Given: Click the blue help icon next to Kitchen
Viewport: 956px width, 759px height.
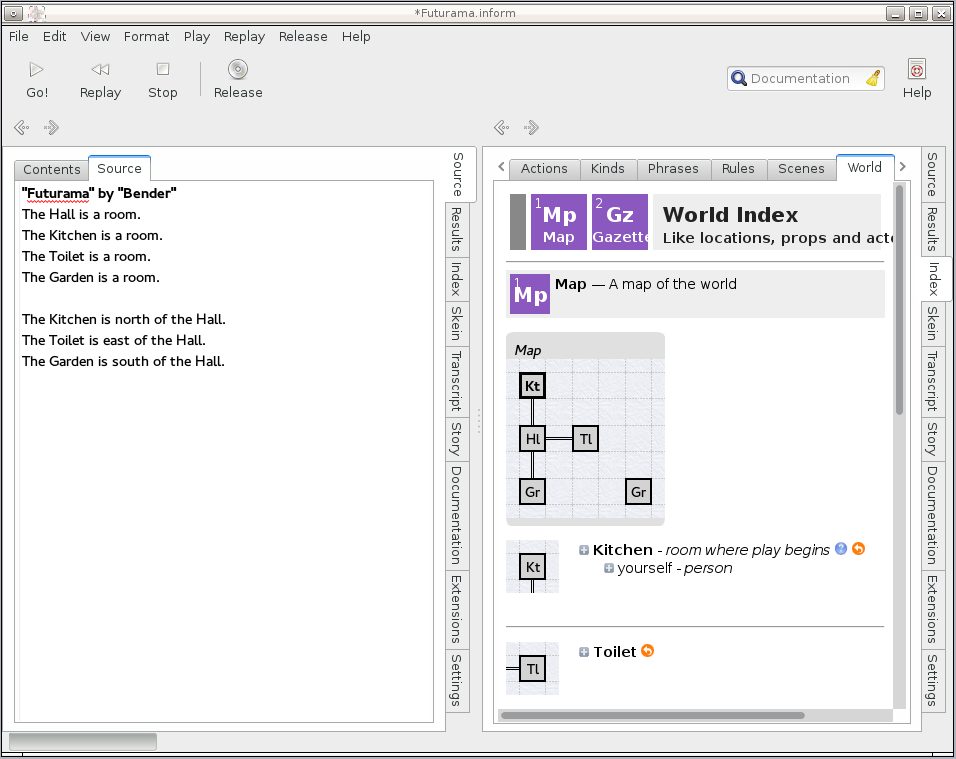Looking at the screenshot, I should click(x=841, y=549).
